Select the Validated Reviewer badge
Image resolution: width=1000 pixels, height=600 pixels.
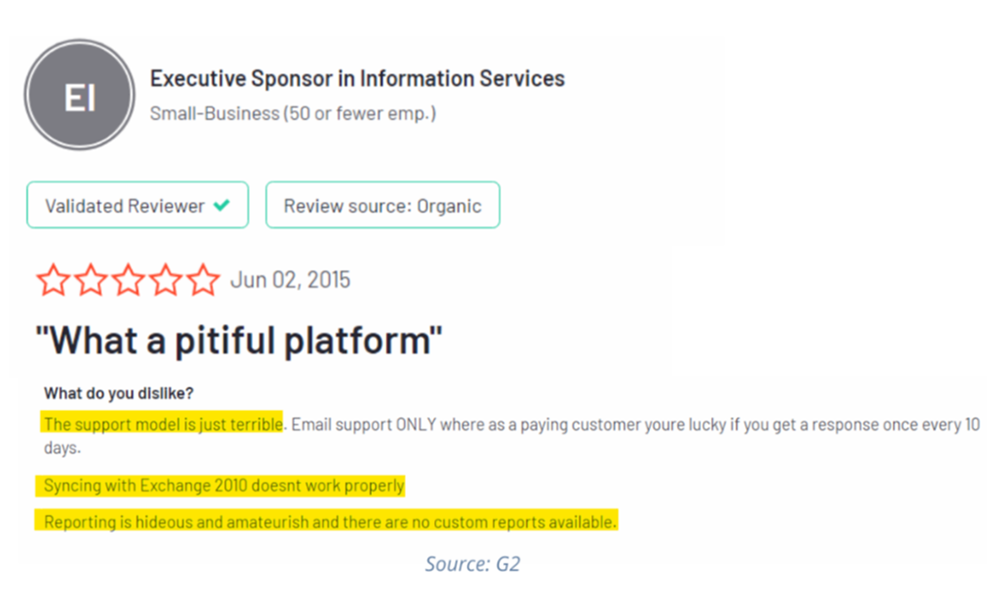(x=137, y=206)
